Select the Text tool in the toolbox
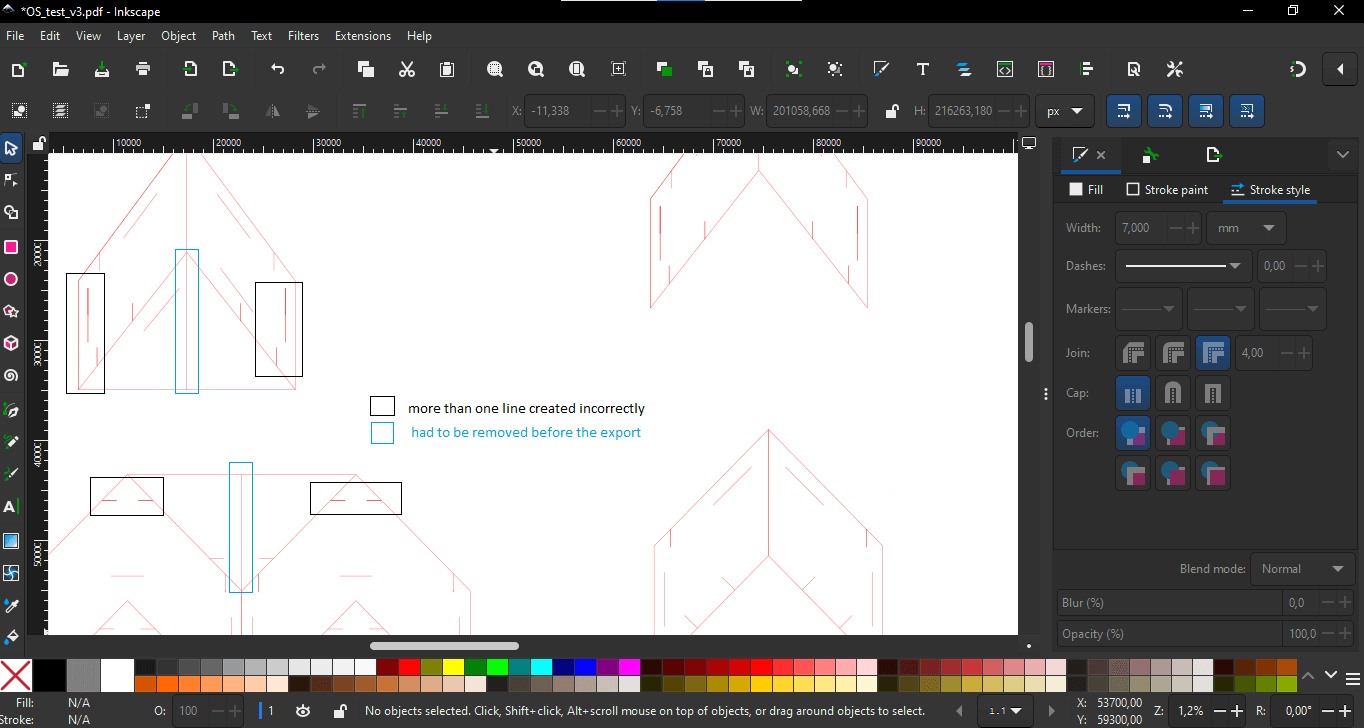Viewport: 1364px width, 728px height. [11, 507]
